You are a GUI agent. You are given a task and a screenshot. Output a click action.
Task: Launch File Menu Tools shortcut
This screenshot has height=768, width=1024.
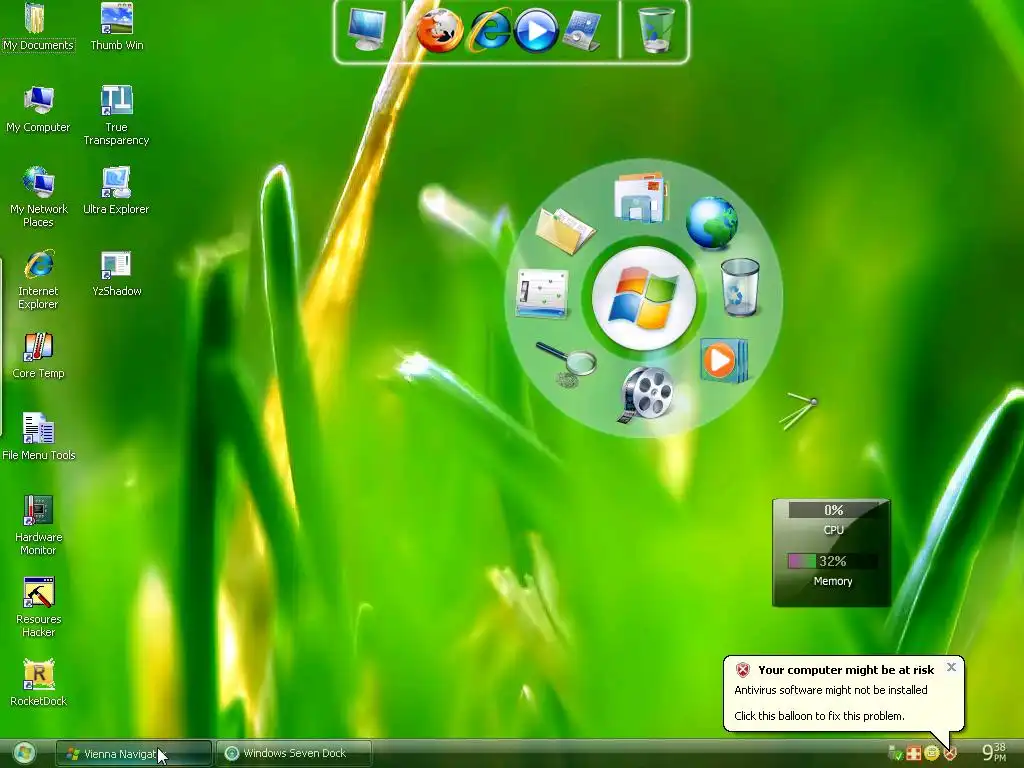(x=38, y=437)
